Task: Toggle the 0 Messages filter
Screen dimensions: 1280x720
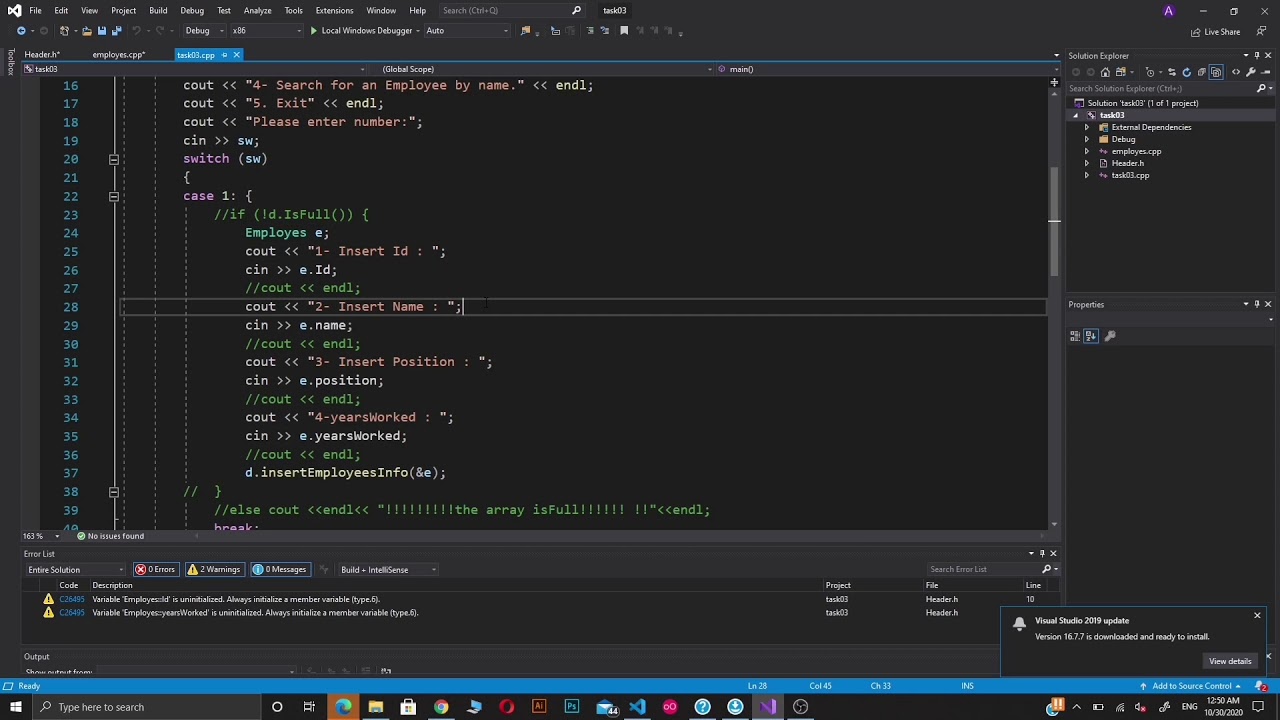Action: point(280,570)
